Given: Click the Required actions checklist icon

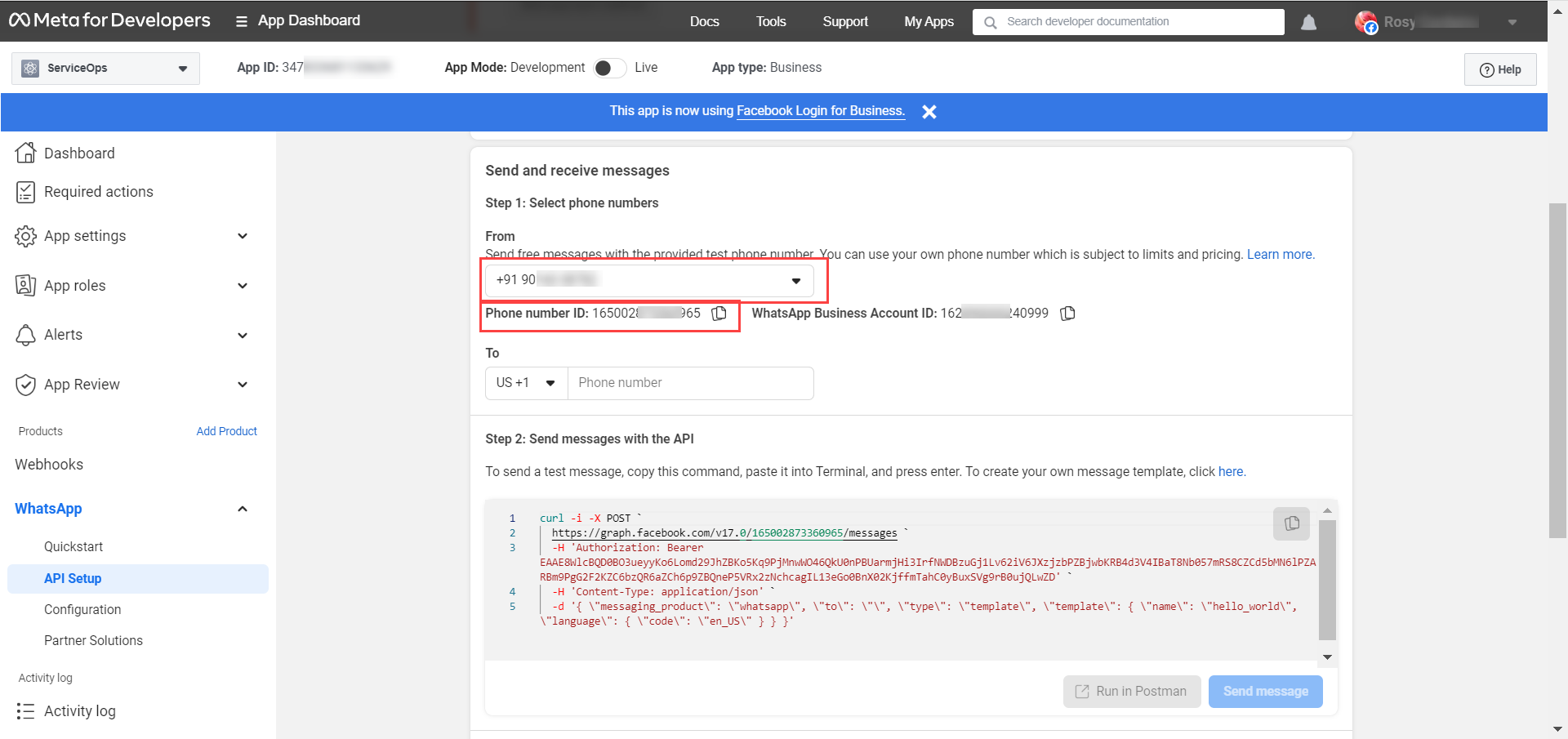Looking at the screenshot, I should tap(26, 192).
